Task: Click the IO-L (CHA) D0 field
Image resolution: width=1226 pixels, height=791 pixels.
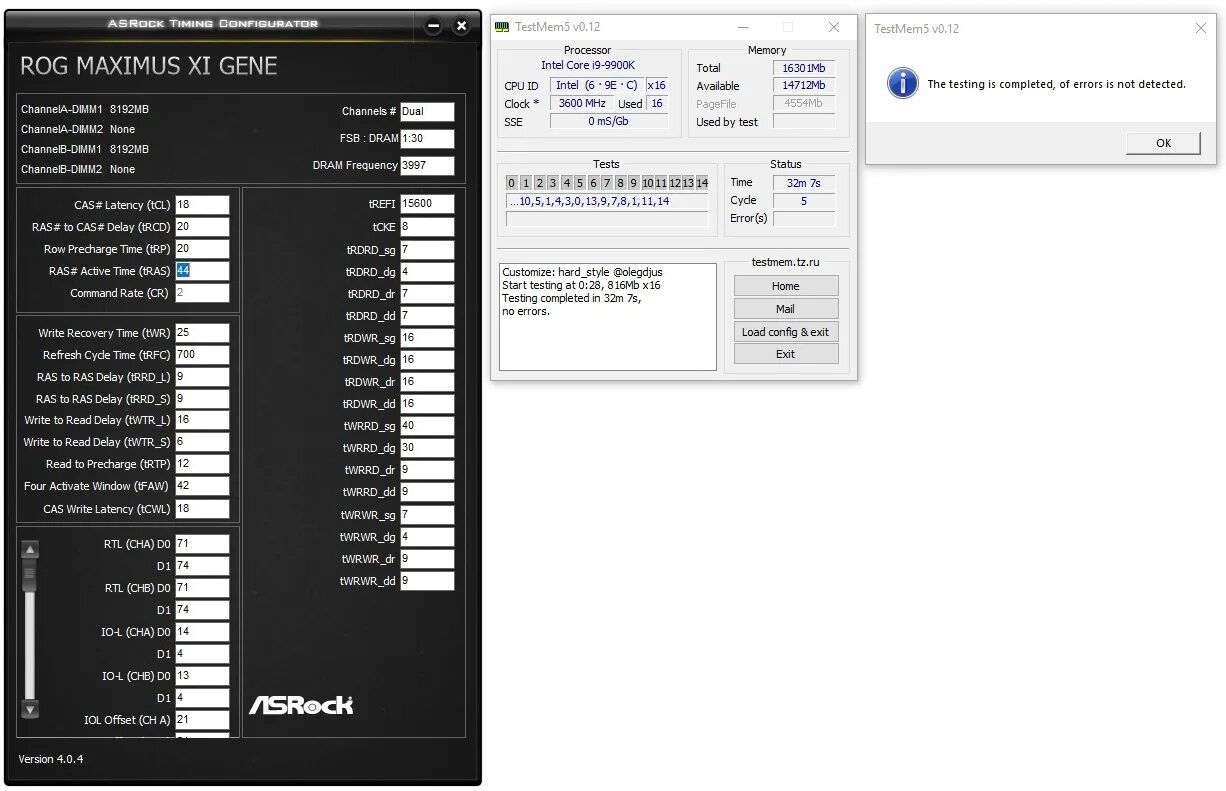Action: coord(202,632)
